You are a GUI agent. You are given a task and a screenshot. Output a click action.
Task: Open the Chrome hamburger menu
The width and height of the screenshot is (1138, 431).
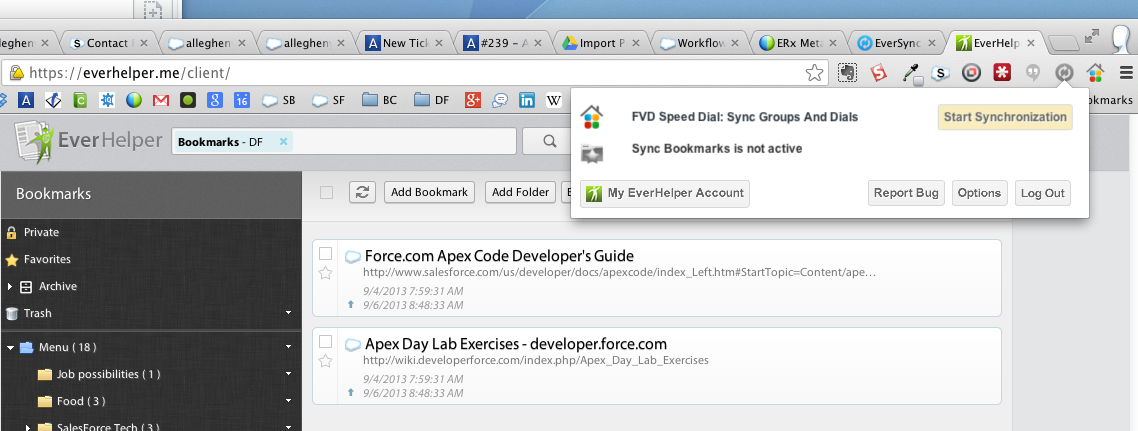[x=1126, y=73]
